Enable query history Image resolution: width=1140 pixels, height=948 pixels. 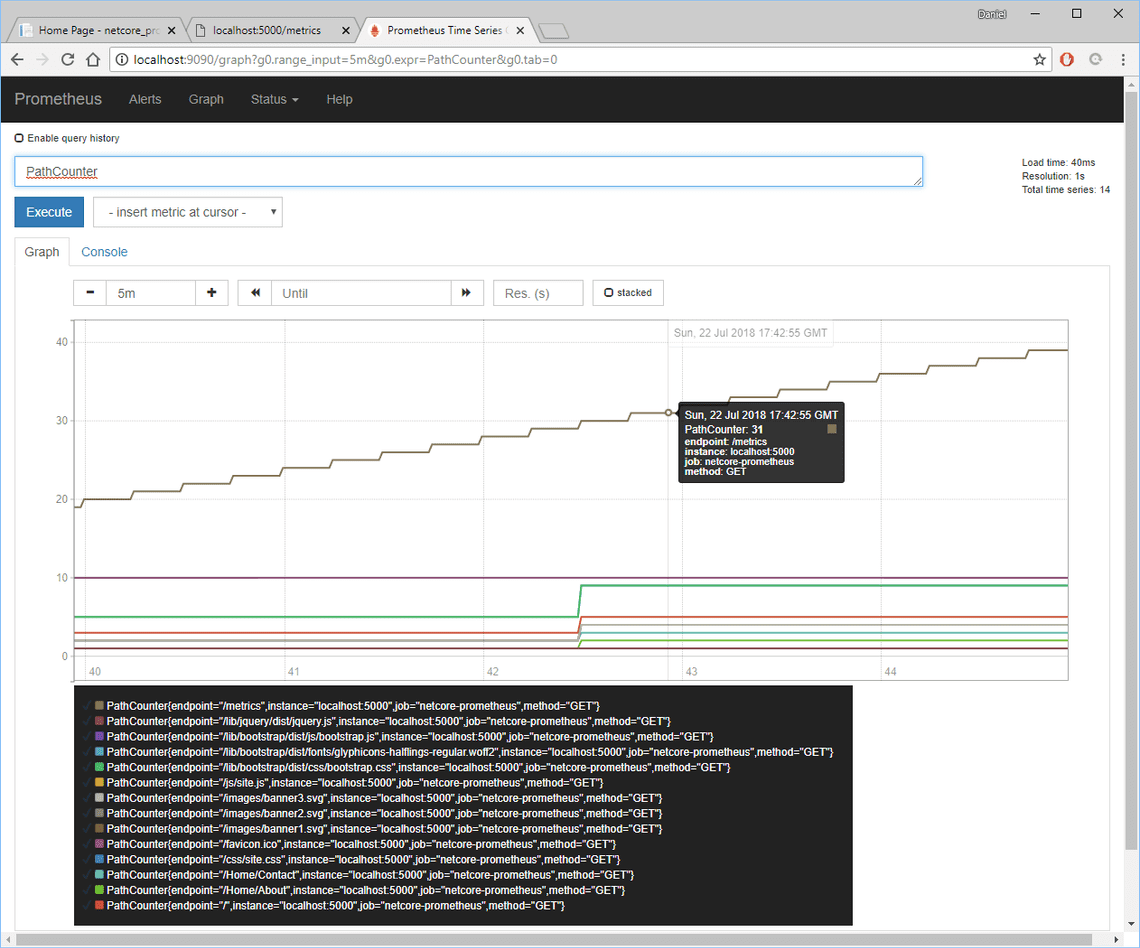point(18,137)
